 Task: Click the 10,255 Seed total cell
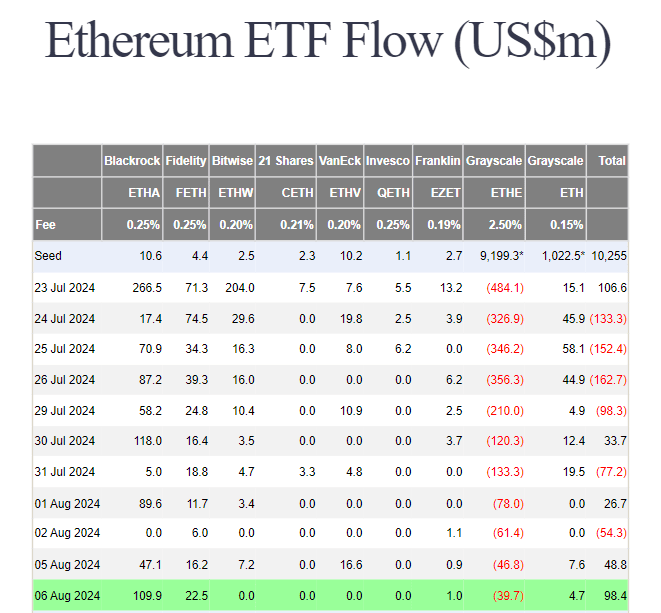click(x=608, y=256)
